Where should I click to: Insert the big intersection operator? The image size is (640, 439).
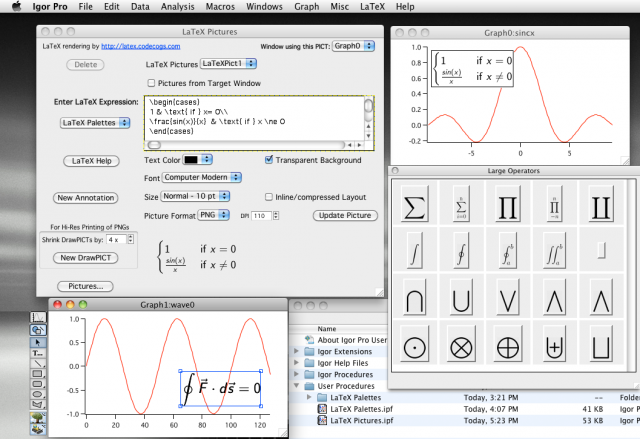point(414,297)
